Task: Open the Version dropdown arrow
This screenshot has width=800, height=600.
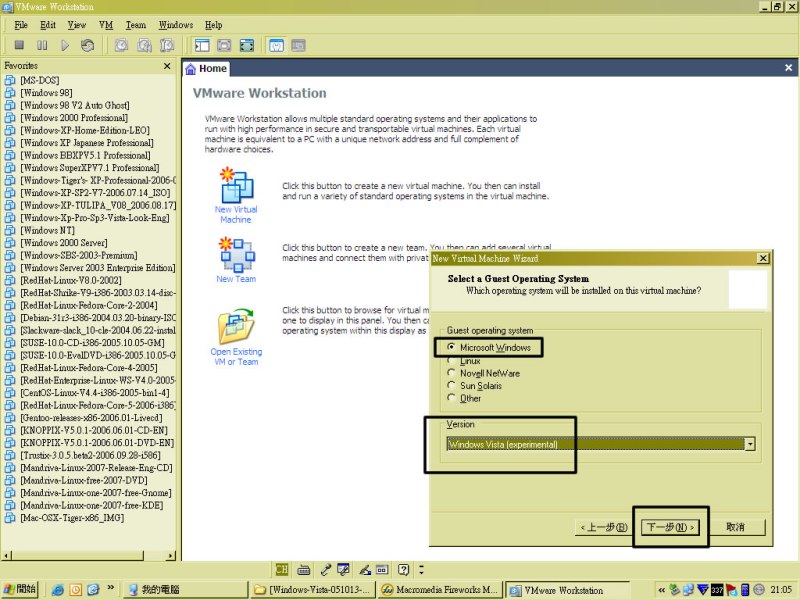Action: pos(749,444)
